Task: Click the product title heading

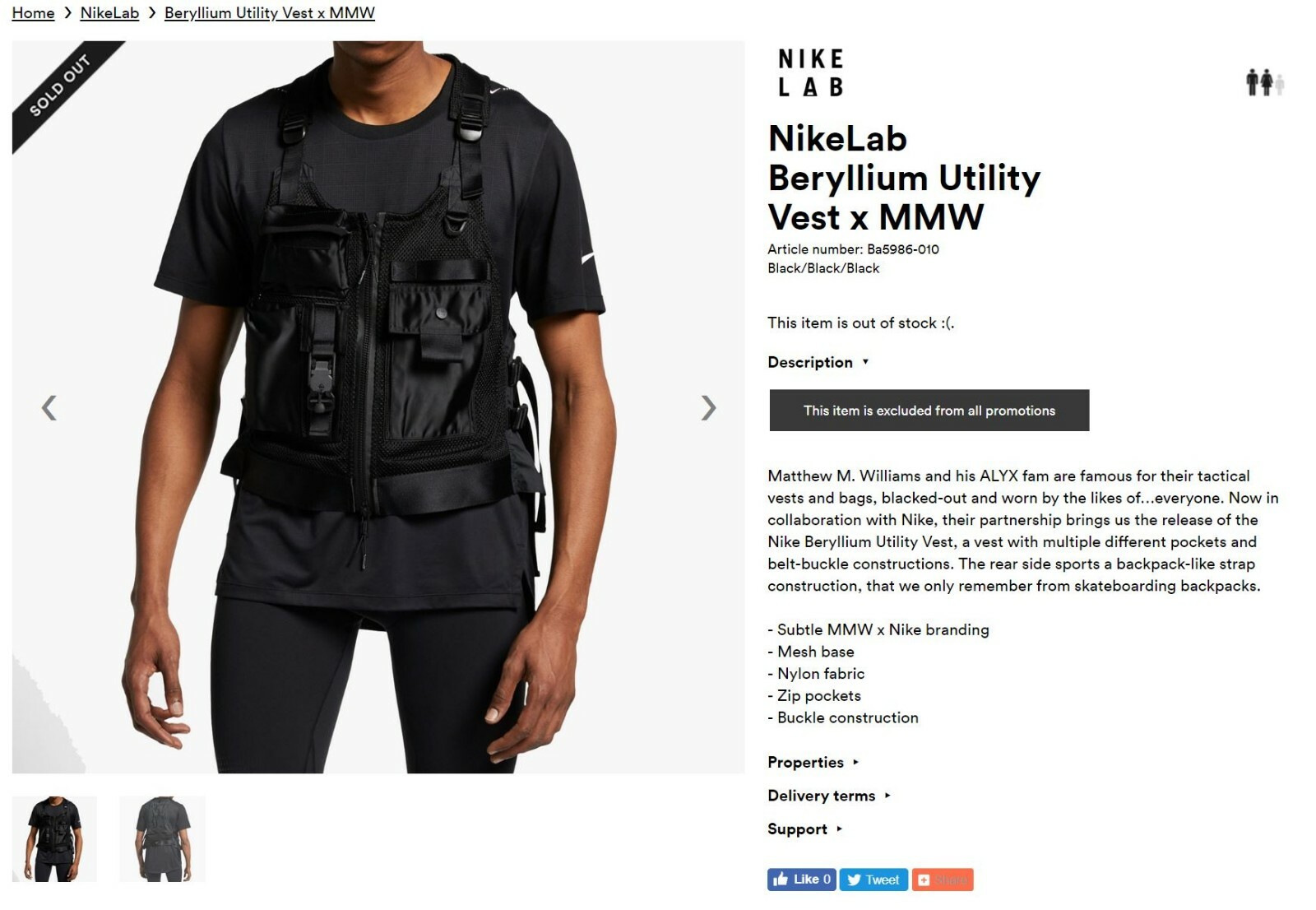Action: pos(904,178)
